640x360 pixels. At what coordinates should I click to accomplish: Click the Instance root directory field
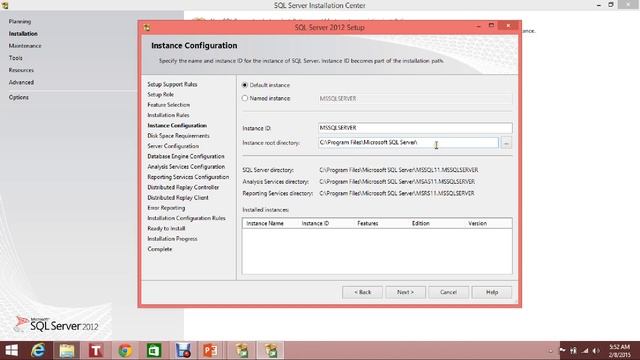408,142
